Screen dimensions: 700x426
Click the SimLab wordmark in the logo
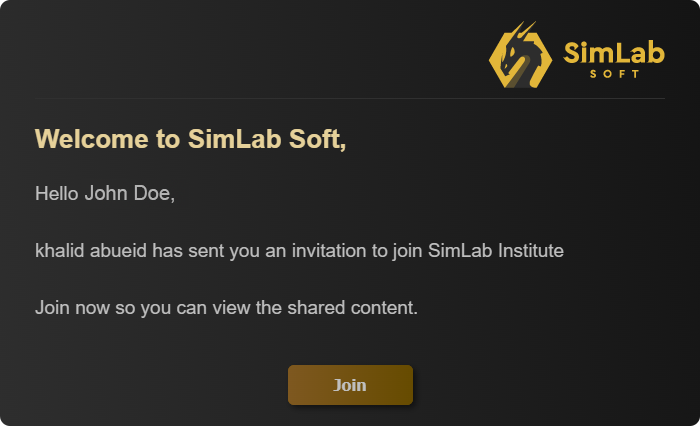[x=614, y=51]
